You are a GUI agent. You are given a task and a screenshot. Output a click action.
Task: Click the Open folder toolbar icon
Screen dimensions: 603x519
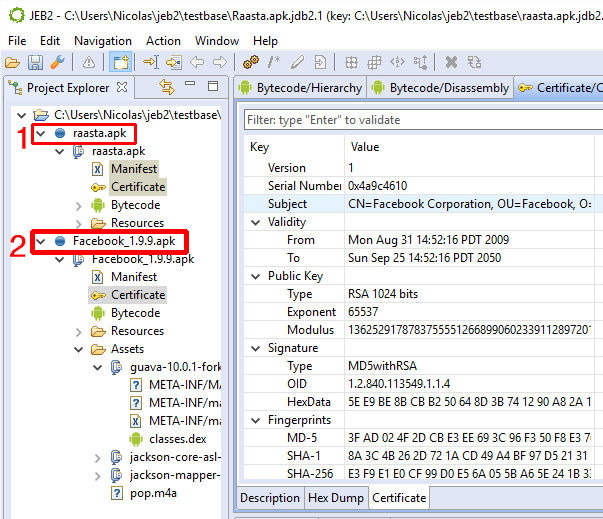(x=12, y=62)
